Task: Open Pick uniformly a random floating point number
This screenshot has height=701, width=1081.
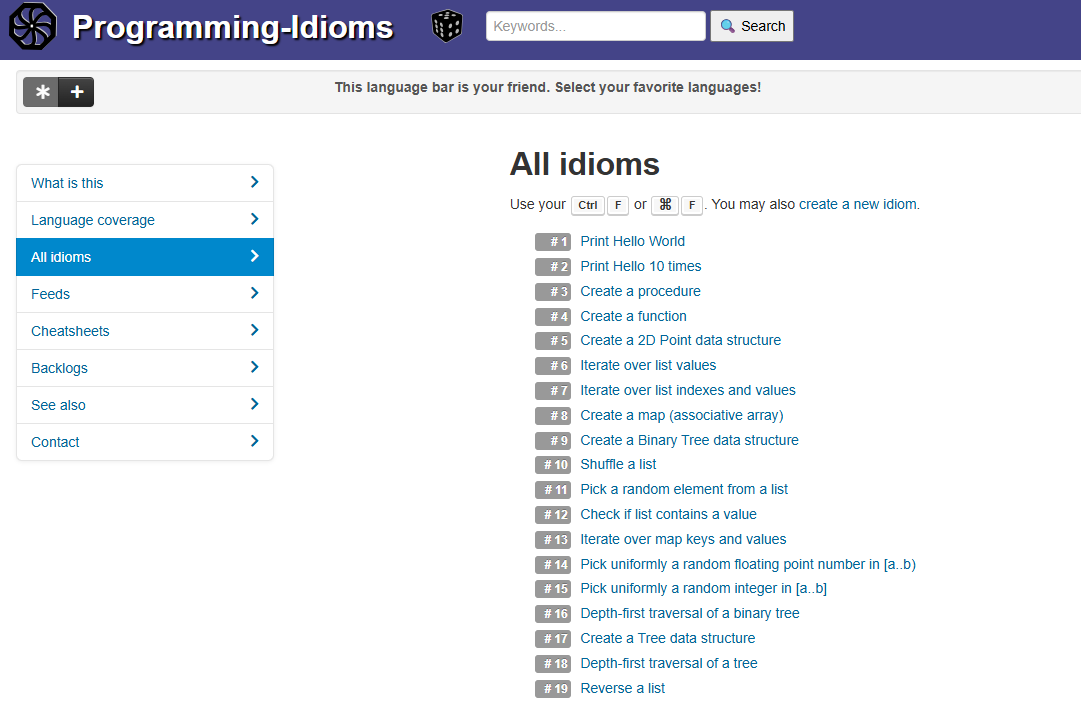Action: click(748, 565)
